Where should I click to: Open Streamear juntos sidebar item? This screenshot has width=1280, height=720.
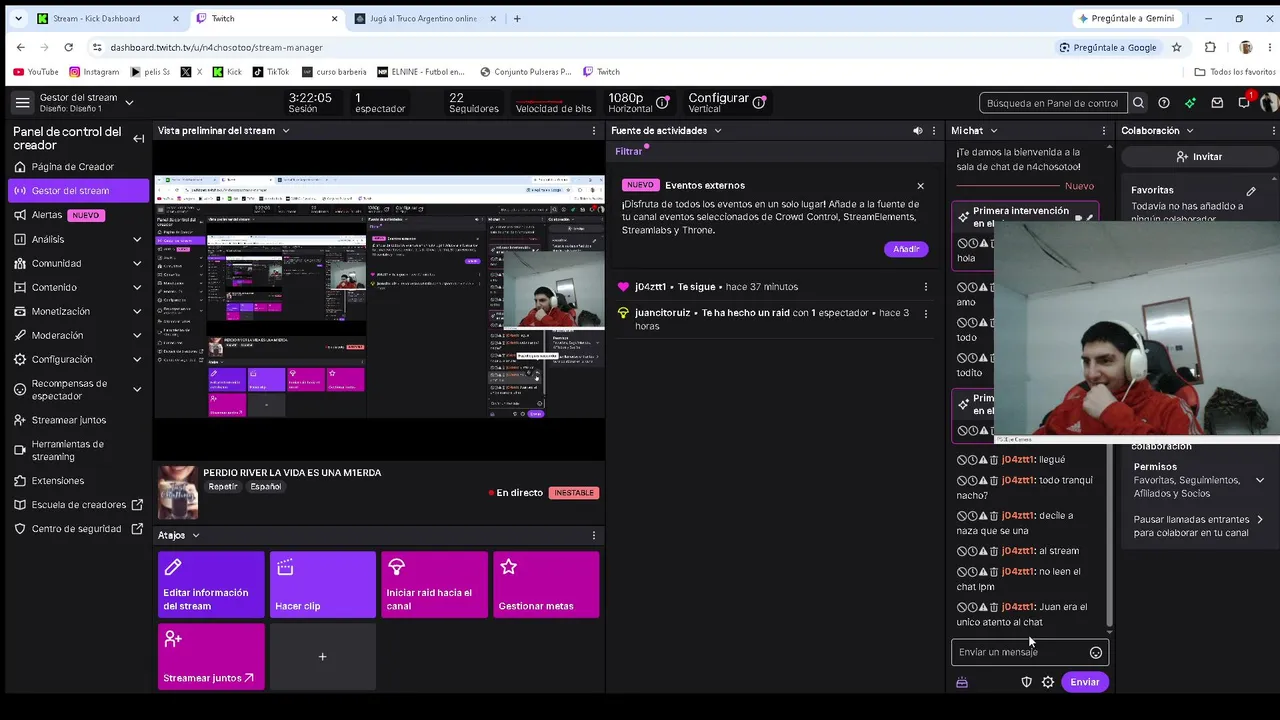click(x=78, y=420)
